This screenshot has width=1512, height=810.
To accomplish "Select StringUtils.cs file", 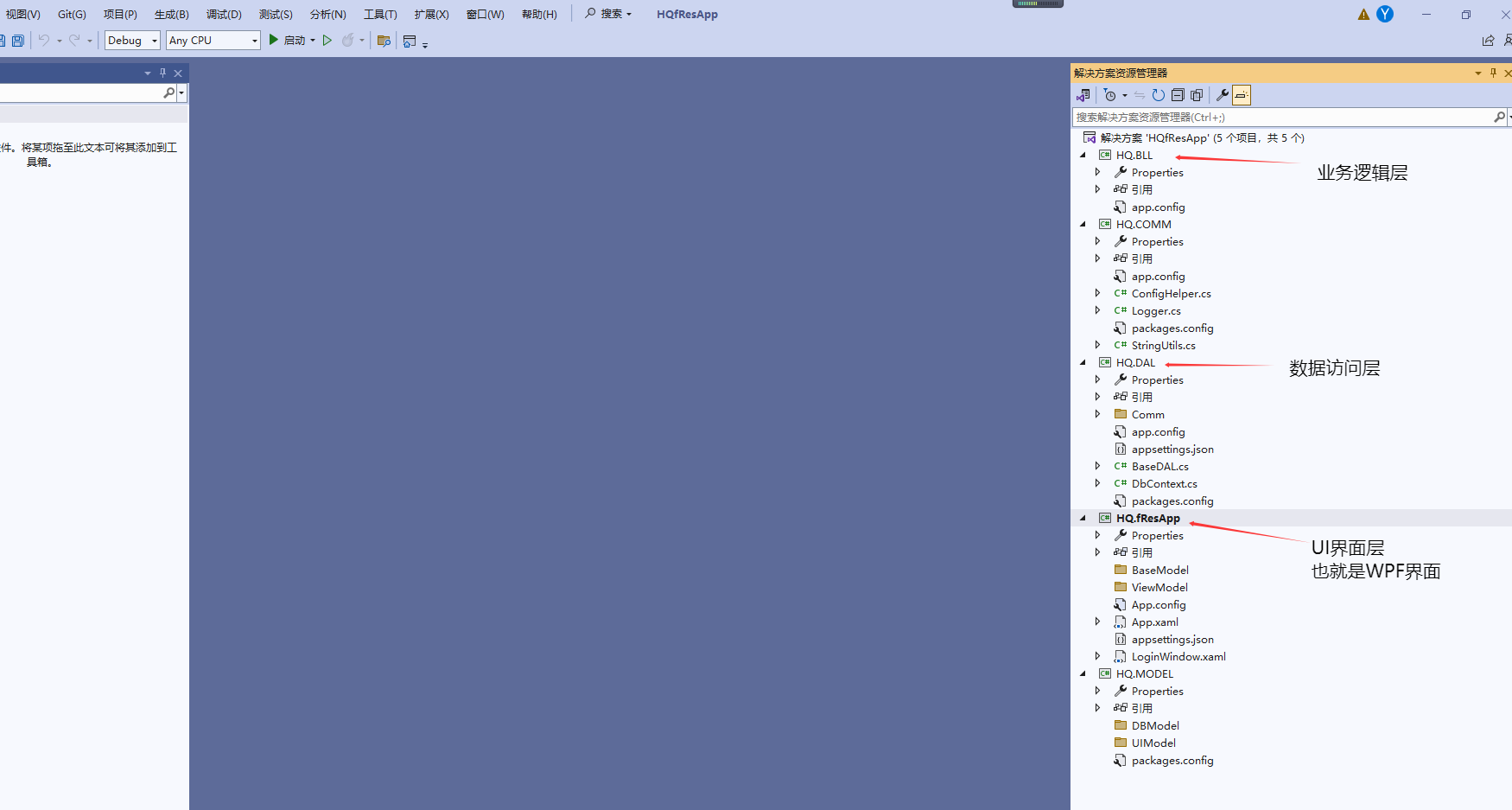I will (1163, 346).
